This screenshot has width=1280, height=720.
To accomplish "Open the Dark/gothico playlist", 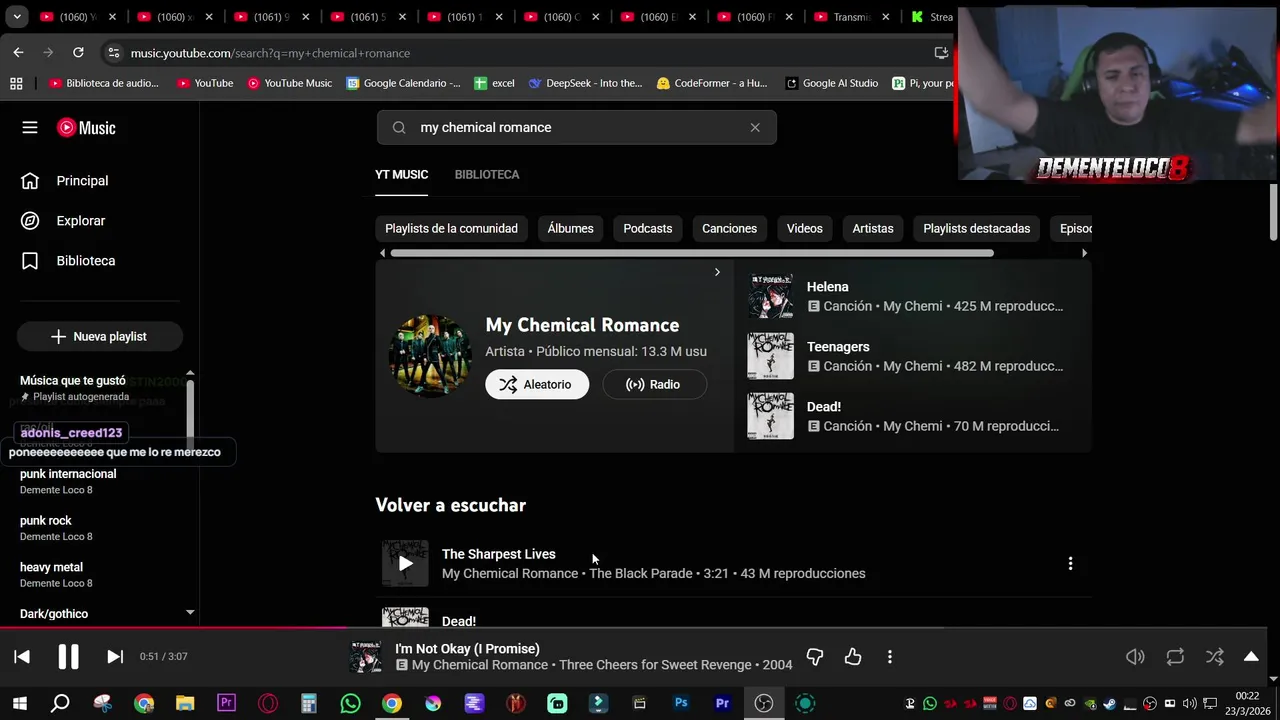I will click(54, 614).
